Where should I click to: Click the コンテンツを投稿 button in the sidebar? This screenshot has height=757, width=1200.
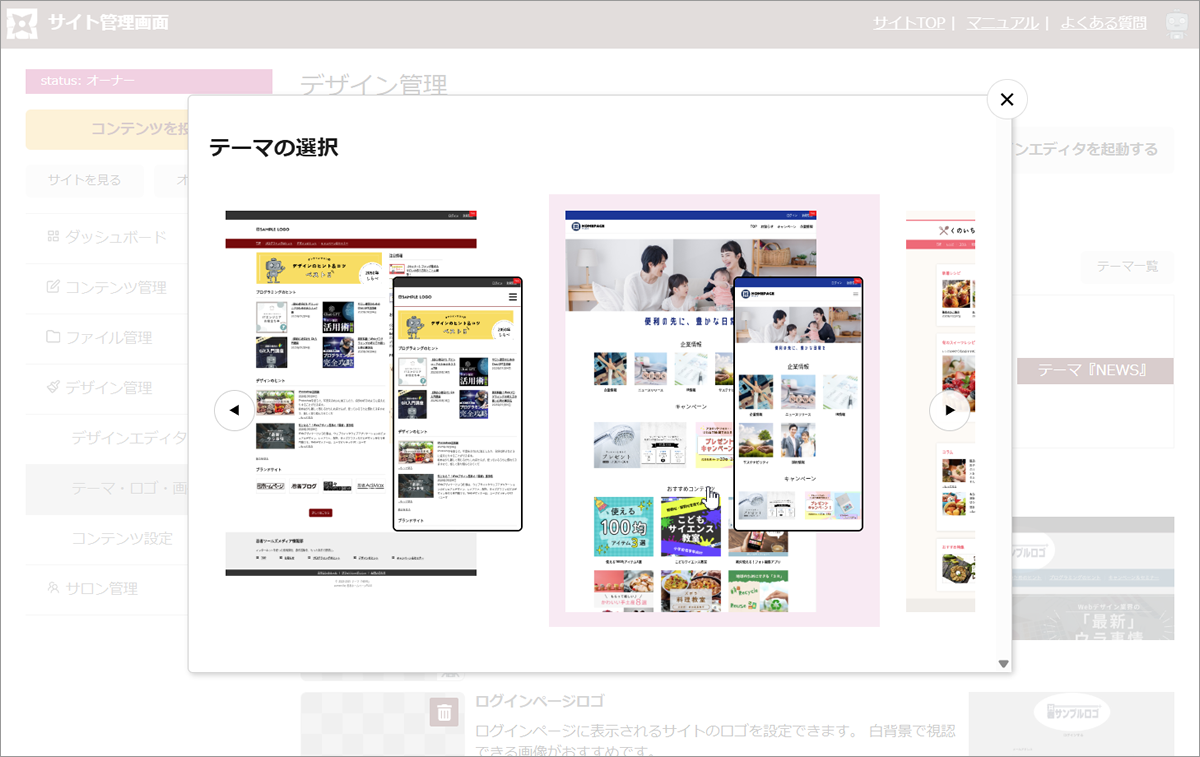pos(108,129)
